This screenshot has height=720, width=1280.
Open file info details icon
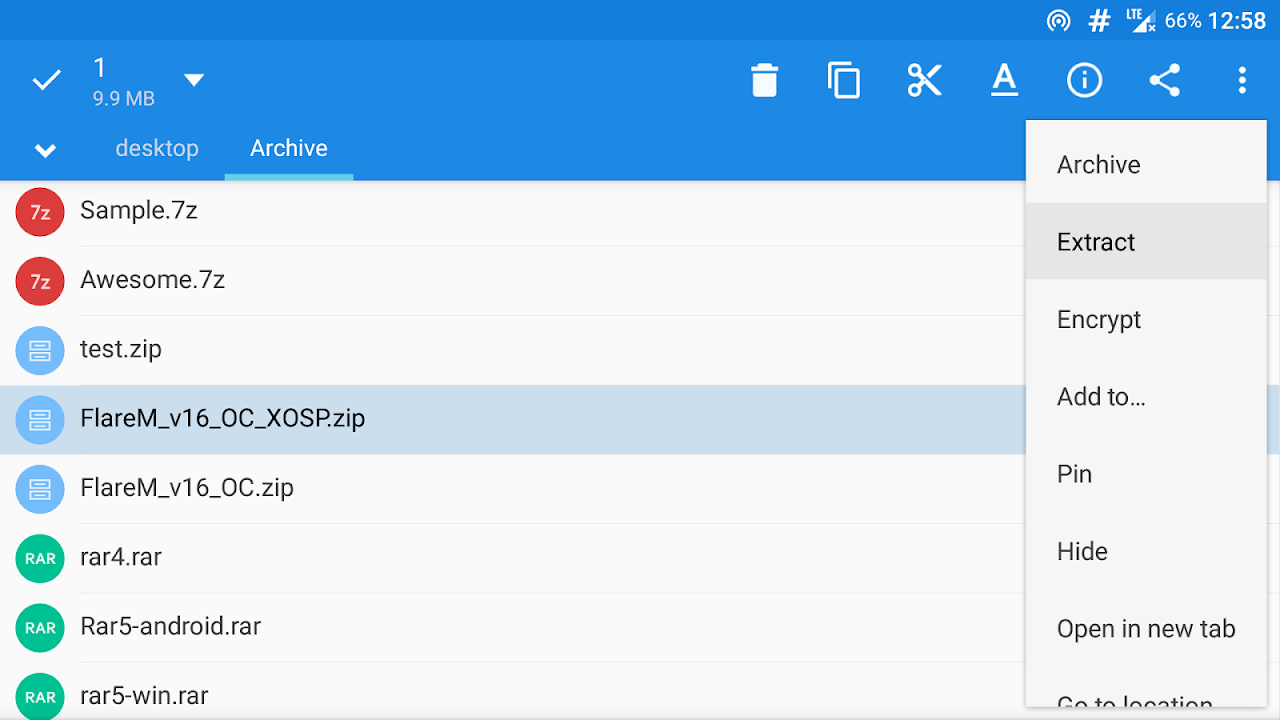1084,80
